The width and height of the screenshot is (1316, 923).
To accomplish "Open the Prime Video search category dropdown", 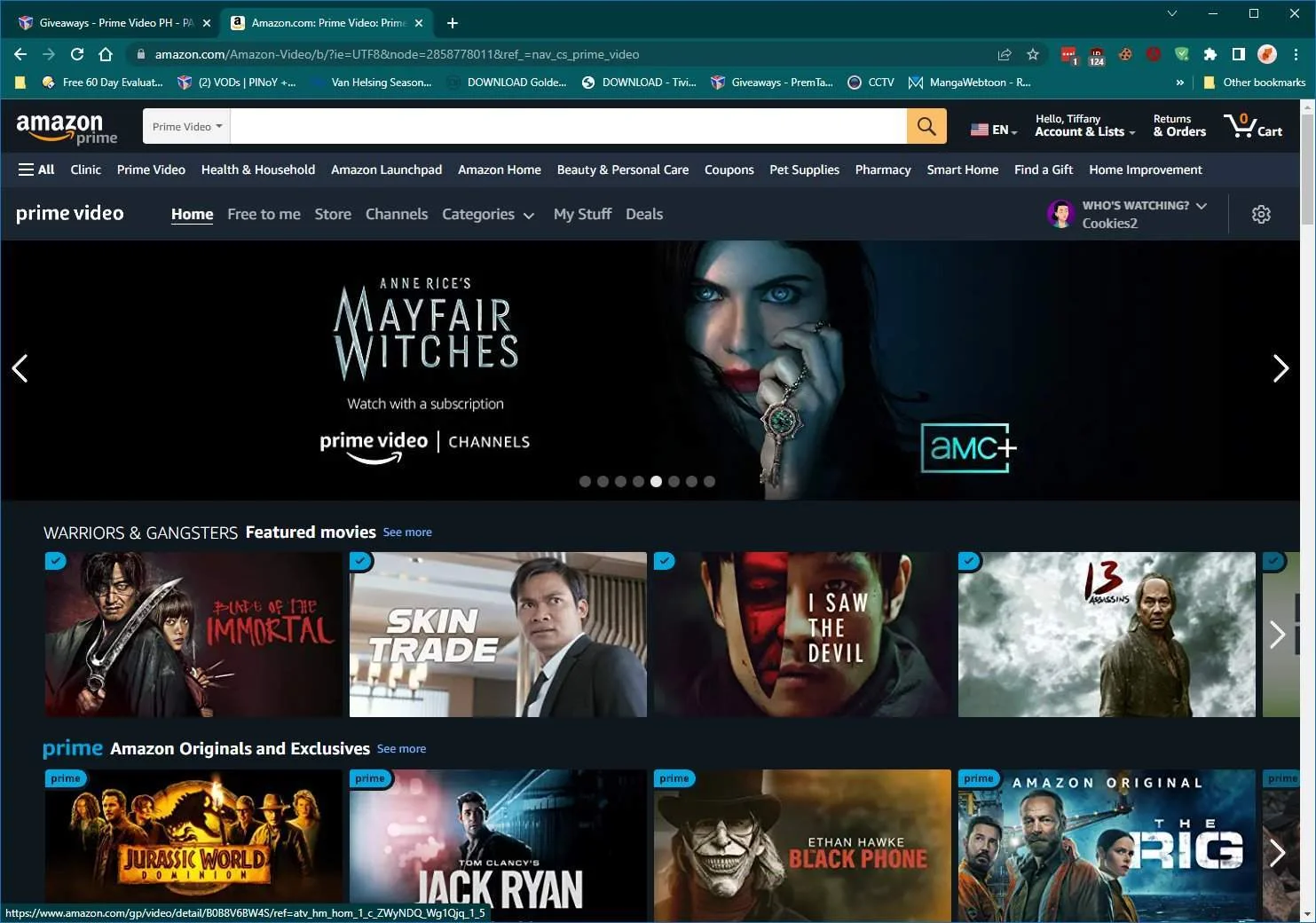I will [x=186, y=126].
